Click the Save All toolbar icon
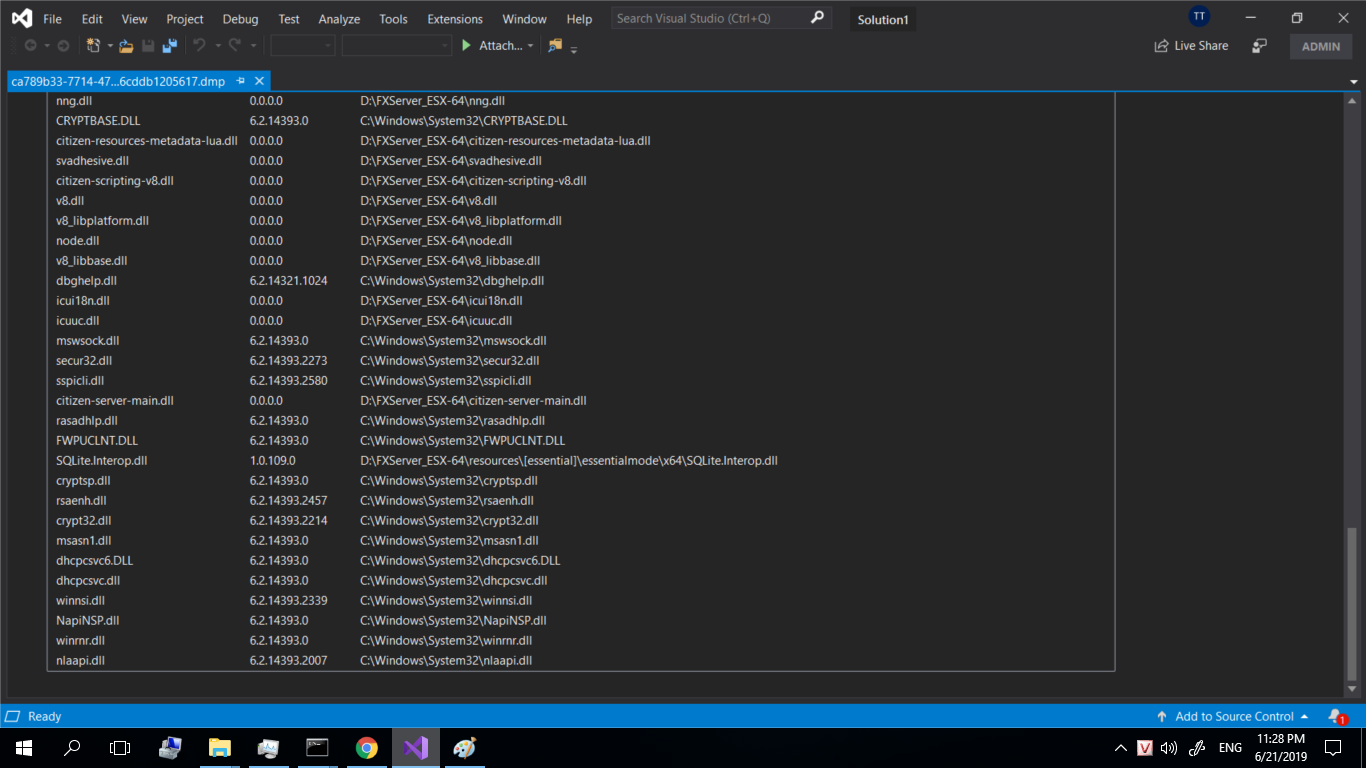Screen dimensions: 1366x768 click(169, 46)
